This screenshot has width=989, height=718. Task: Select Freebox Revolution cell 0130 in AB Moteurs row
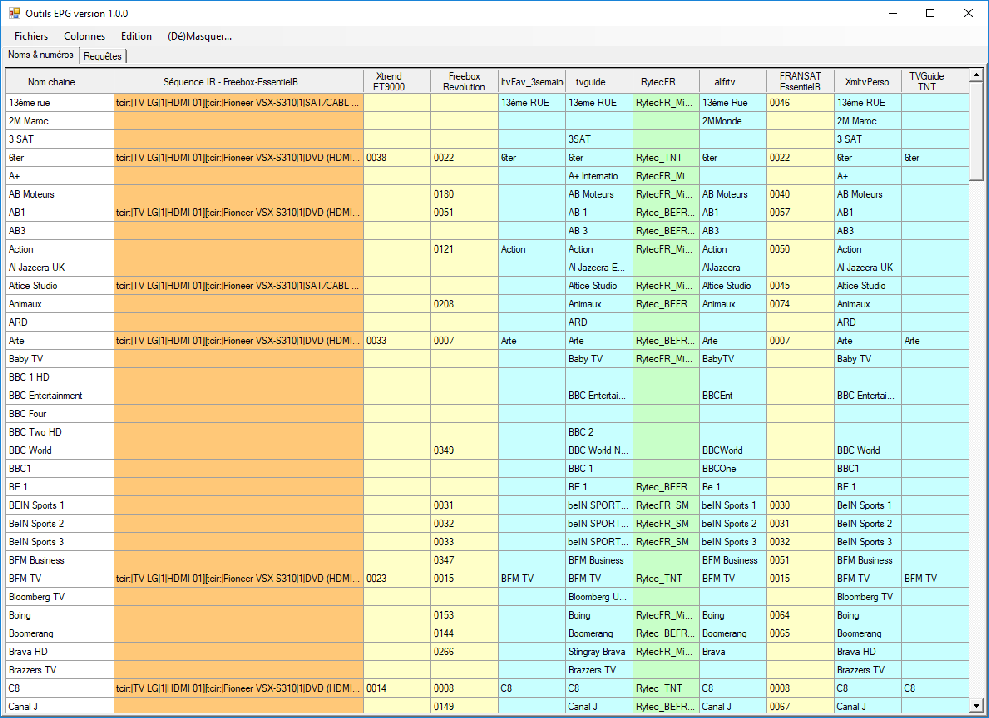[x=465, y=194]
